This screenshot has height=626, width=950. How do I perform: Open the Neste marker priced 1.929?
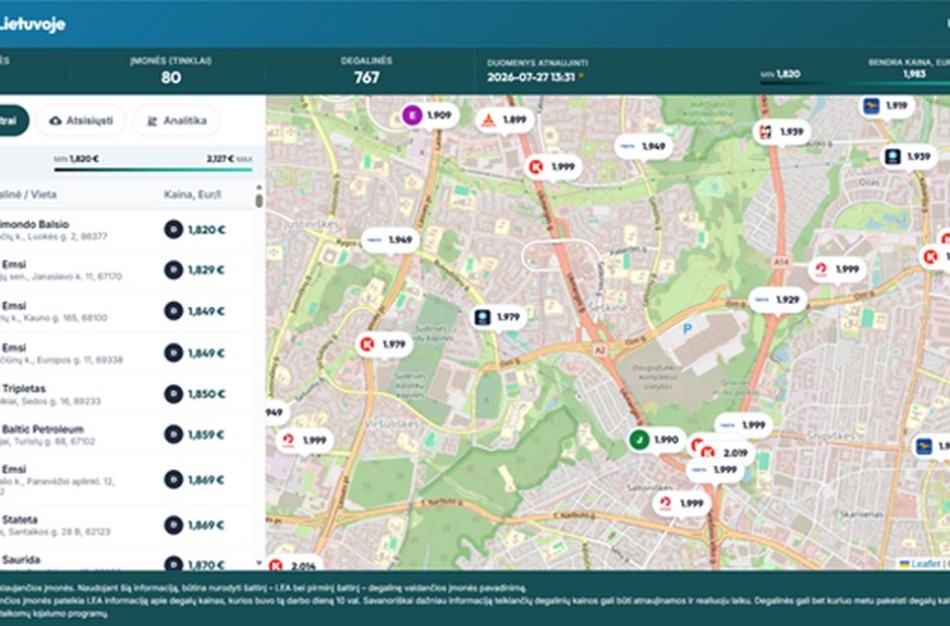(x=778, y=300)
